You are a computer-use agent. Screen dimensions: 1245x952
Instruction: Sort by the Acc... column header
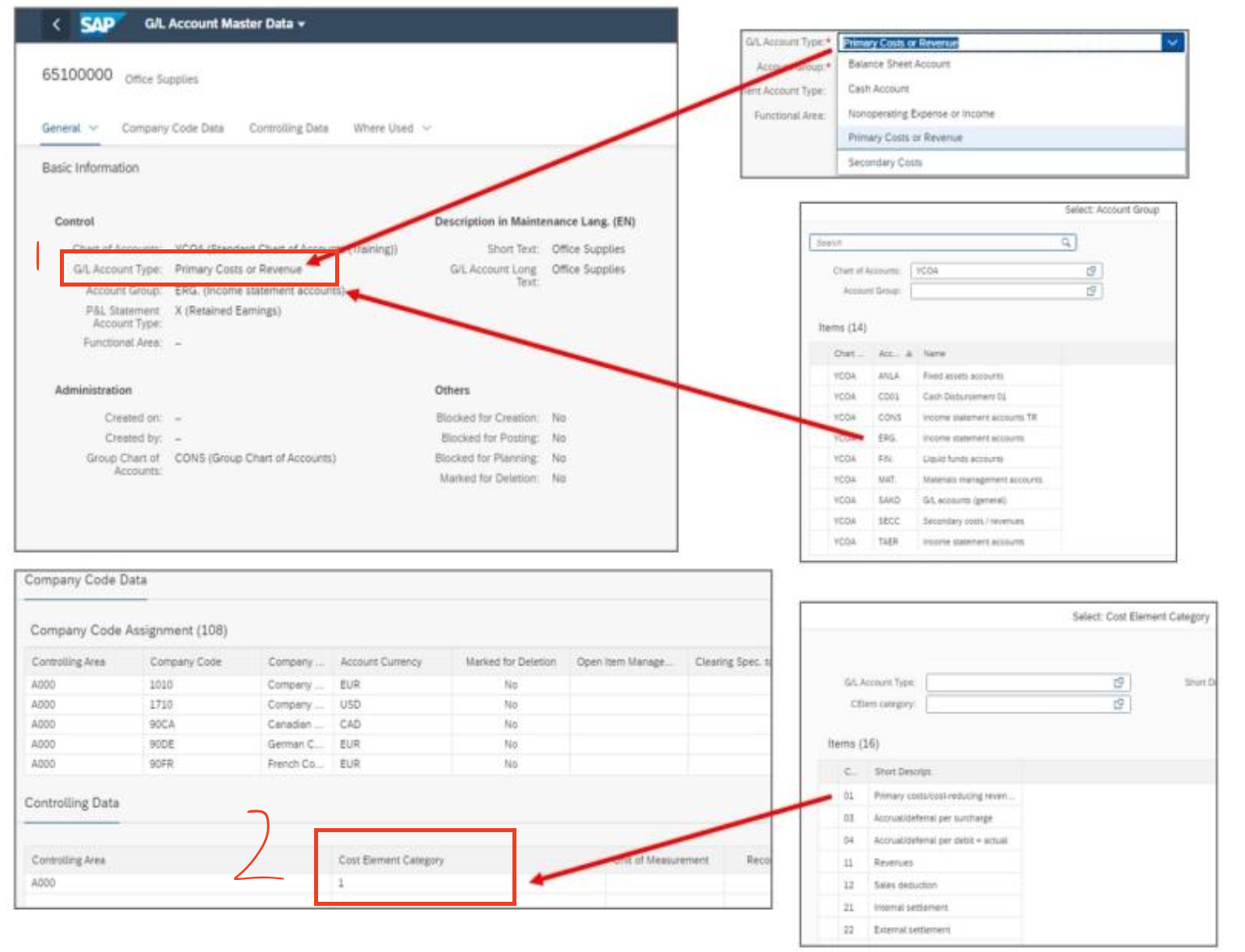click(895, 354)
